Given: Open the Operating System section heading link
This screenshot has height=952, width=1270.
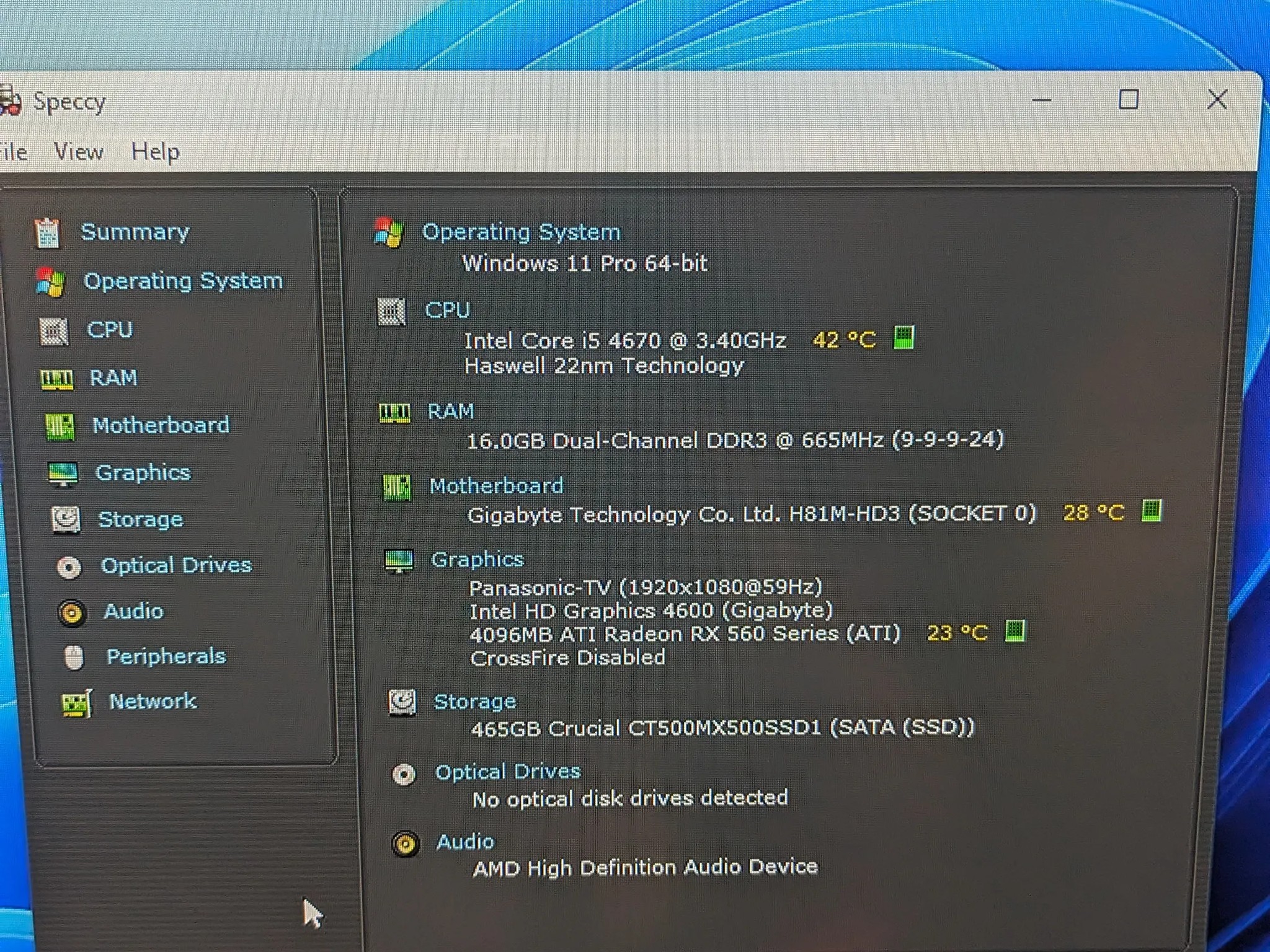Looking at the screenshot, I should [x=521, y=232].
